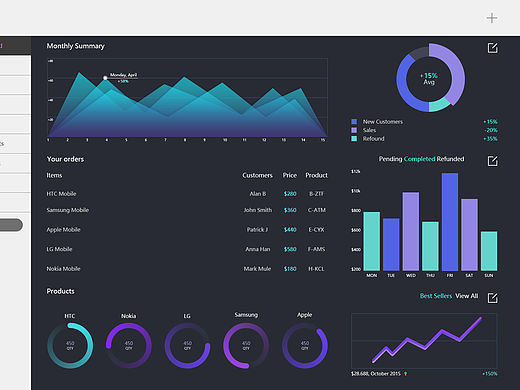
Task: Click the Monday, April data point marker
Action: pos(105,78)
